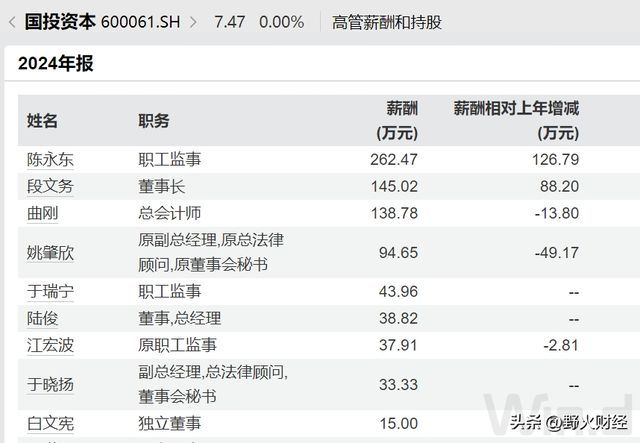This screenshot has height=443, width=640.
Task: Go to previous stock with left chevron
Action: 12,22
